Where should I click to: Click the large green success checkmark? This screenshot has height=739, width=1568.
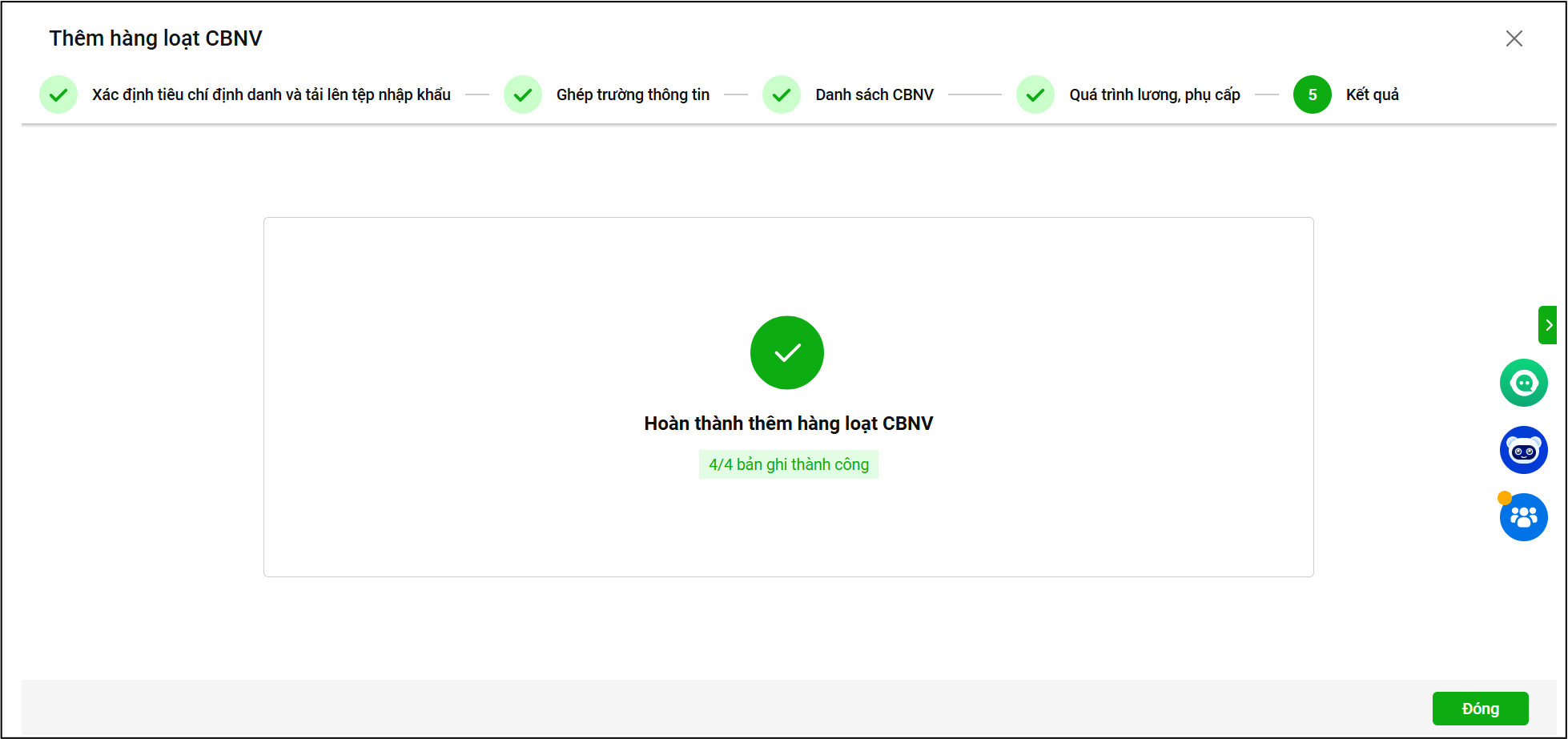(x=786, y=352)
